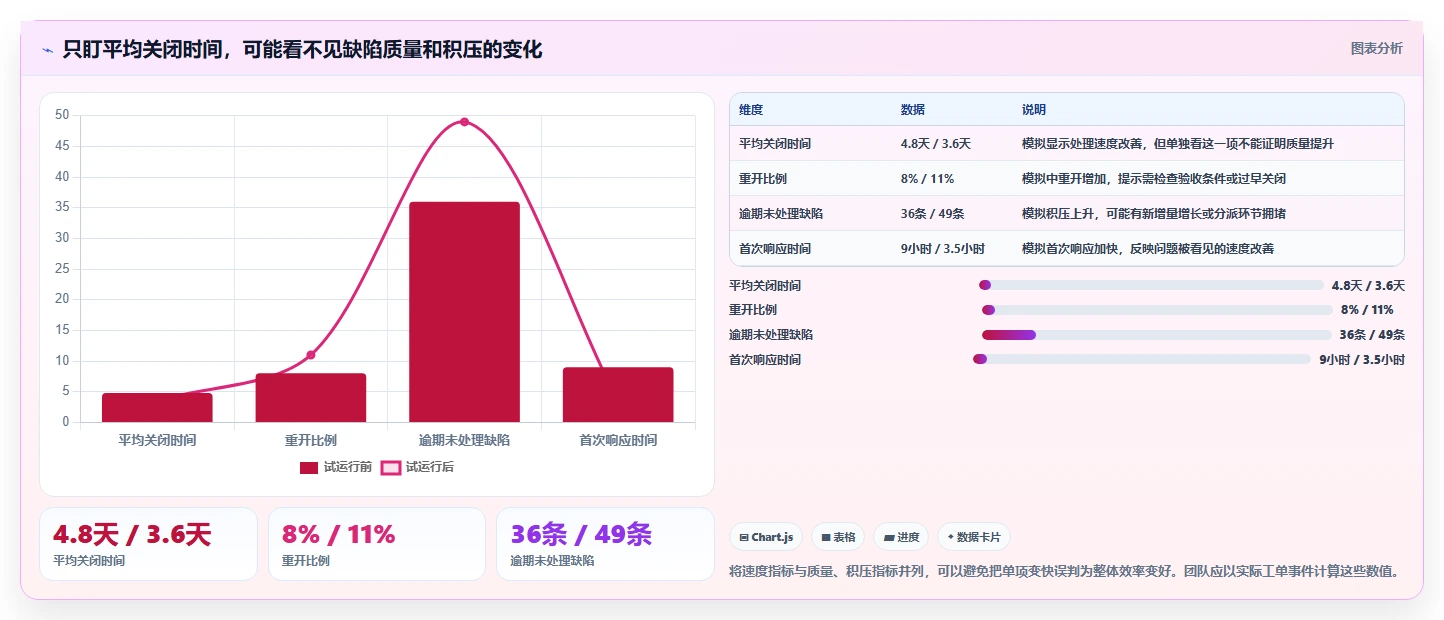
Task: Click the line peak point at 49
Action: (464, 122)
